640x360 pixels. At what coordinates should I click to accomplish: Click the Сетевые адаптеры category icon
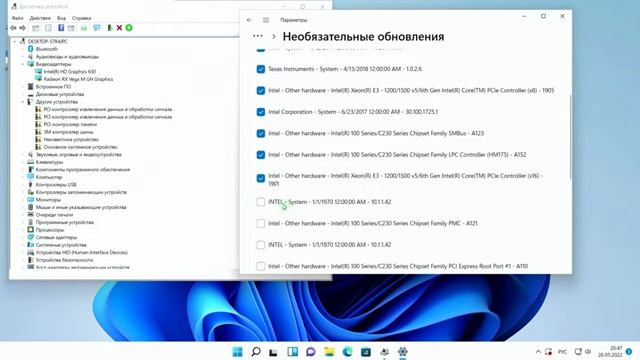[30, 237]
